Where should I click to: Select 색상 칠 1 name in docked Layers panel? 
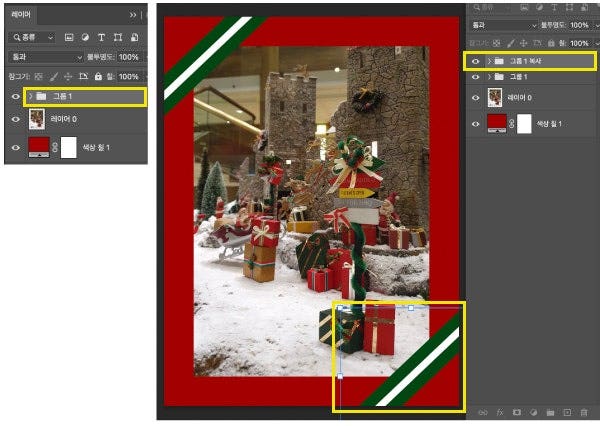pos(549,124)
